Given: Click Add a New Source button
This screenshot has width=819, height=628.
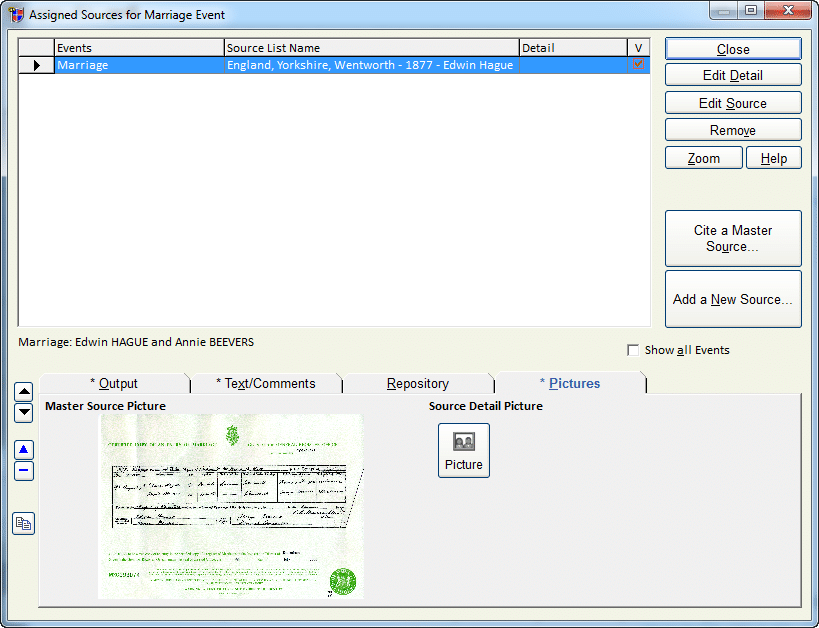Looking at the screenshot, I should tap(733, 299).
